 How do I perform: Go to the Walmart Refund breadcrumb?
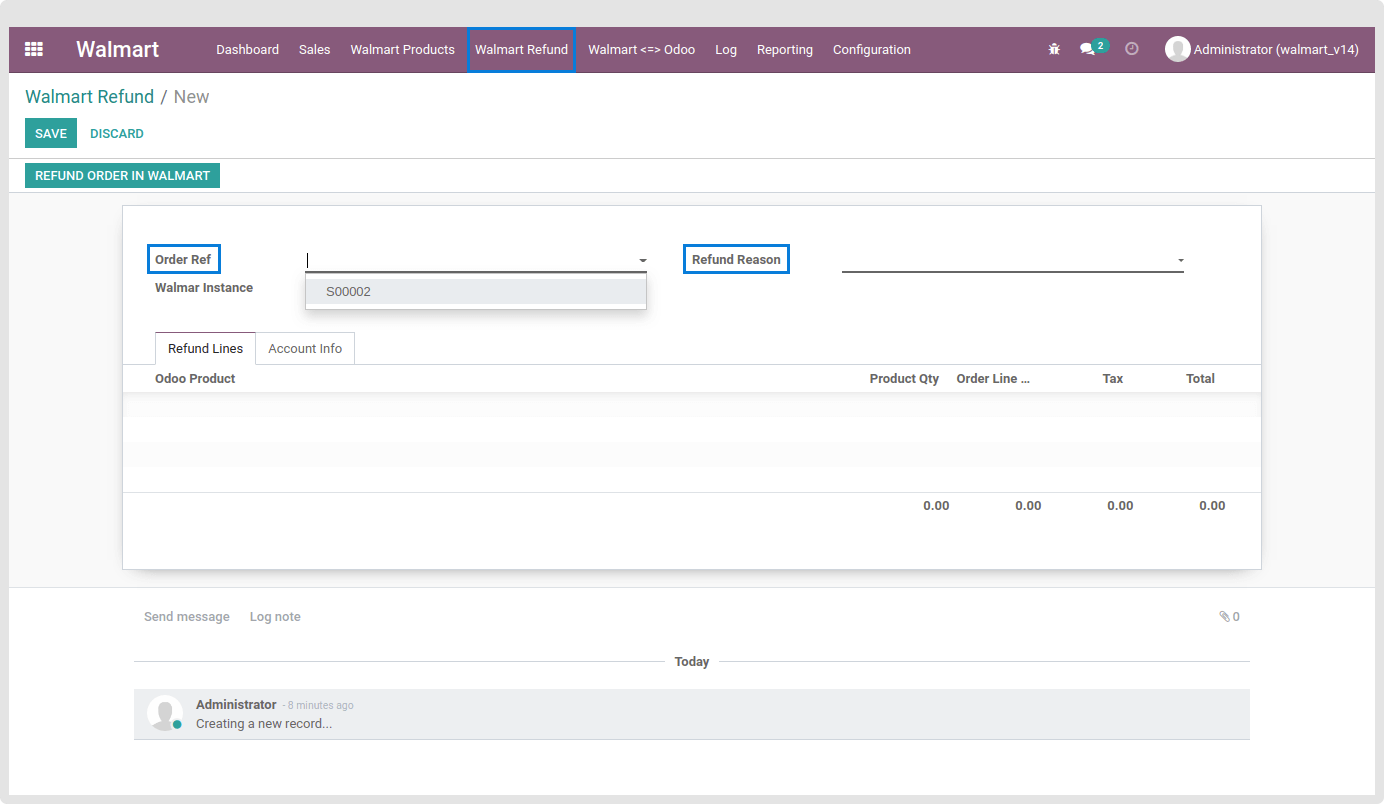pyautogui.click(x=89, y=97)
